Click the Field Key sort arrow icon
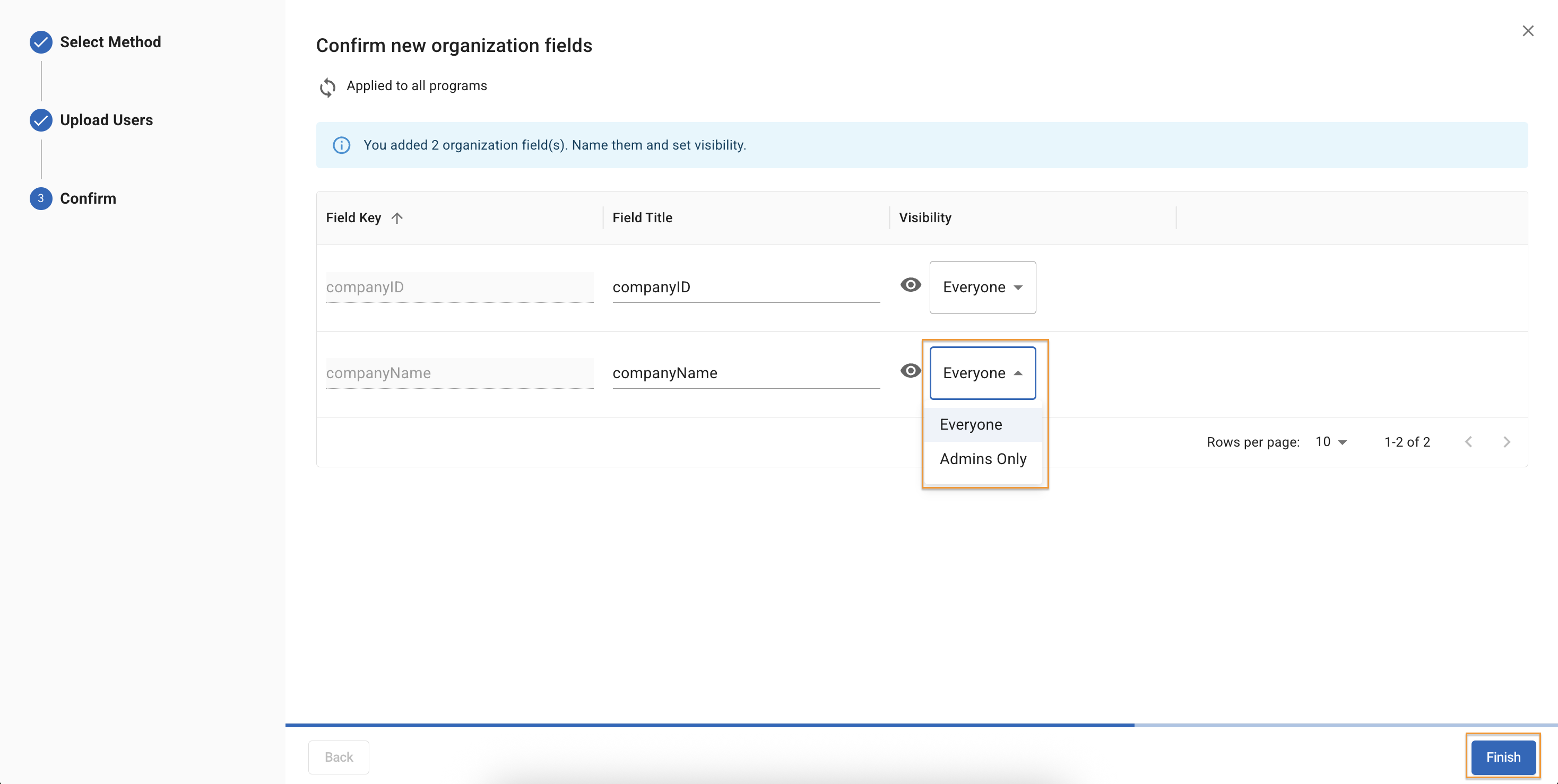 click(397, 217)
